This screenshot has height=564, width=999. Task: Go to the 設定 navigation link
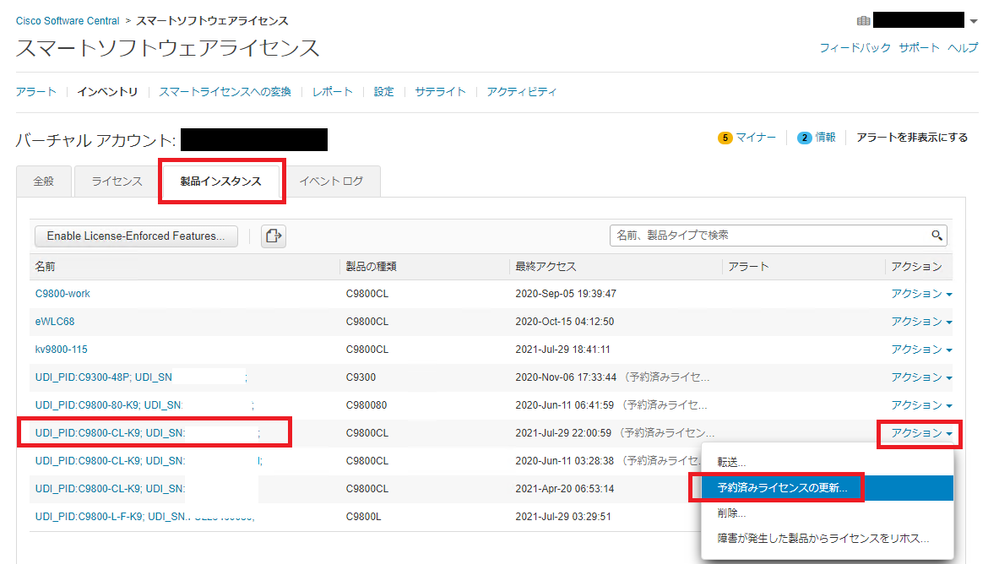pyautogui.click(x=384, y=92)
